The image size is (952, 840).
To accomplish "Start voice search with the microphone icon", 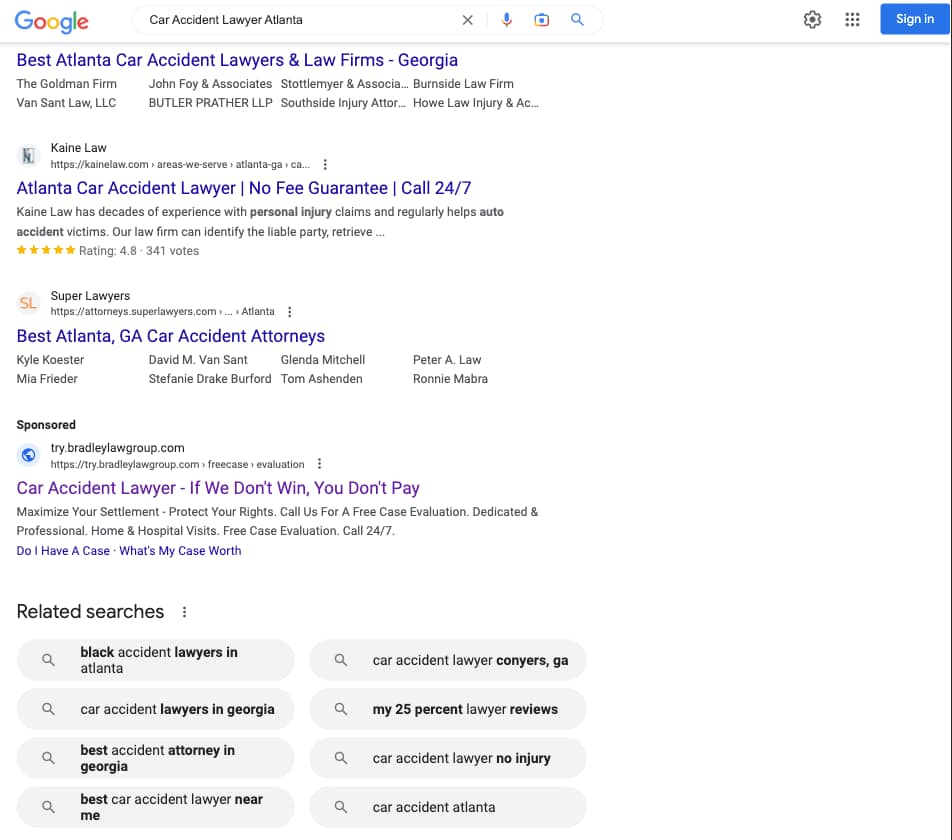I will coord(506,20).
